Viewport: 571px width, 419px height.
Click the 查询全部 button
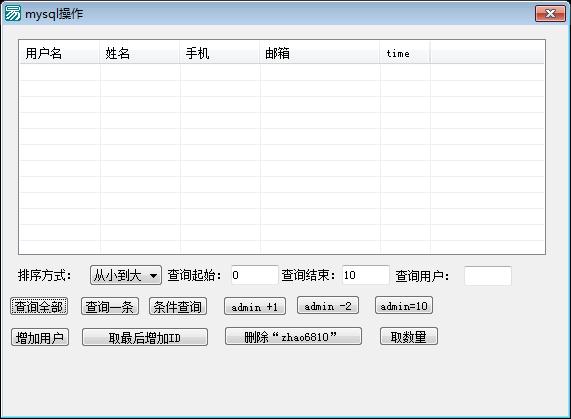(x=39, y=306)
